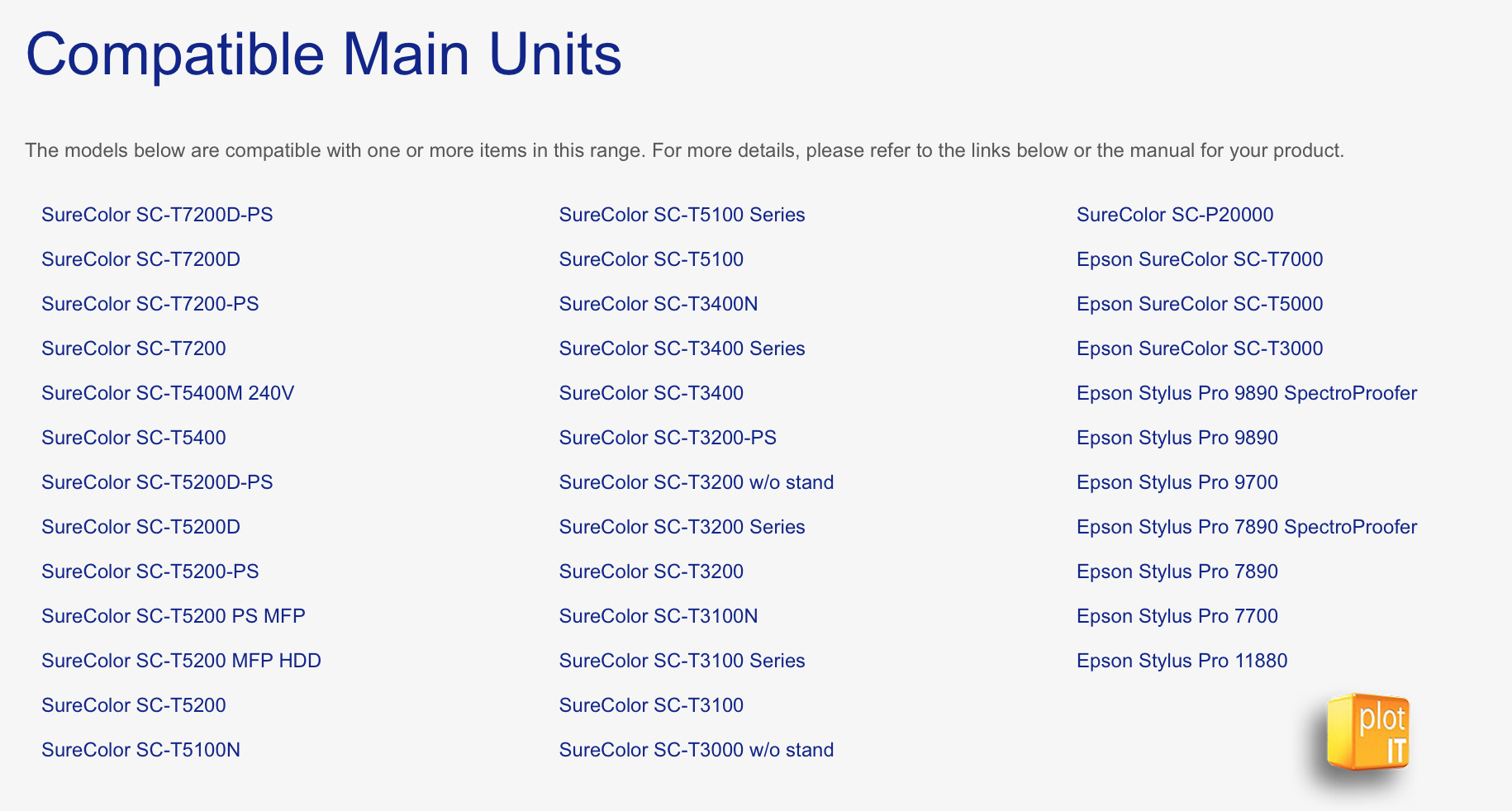Screen dimensions: 1512x811
Task: Select the SureColor SC-T5100N link
Action: coord(141,750)
